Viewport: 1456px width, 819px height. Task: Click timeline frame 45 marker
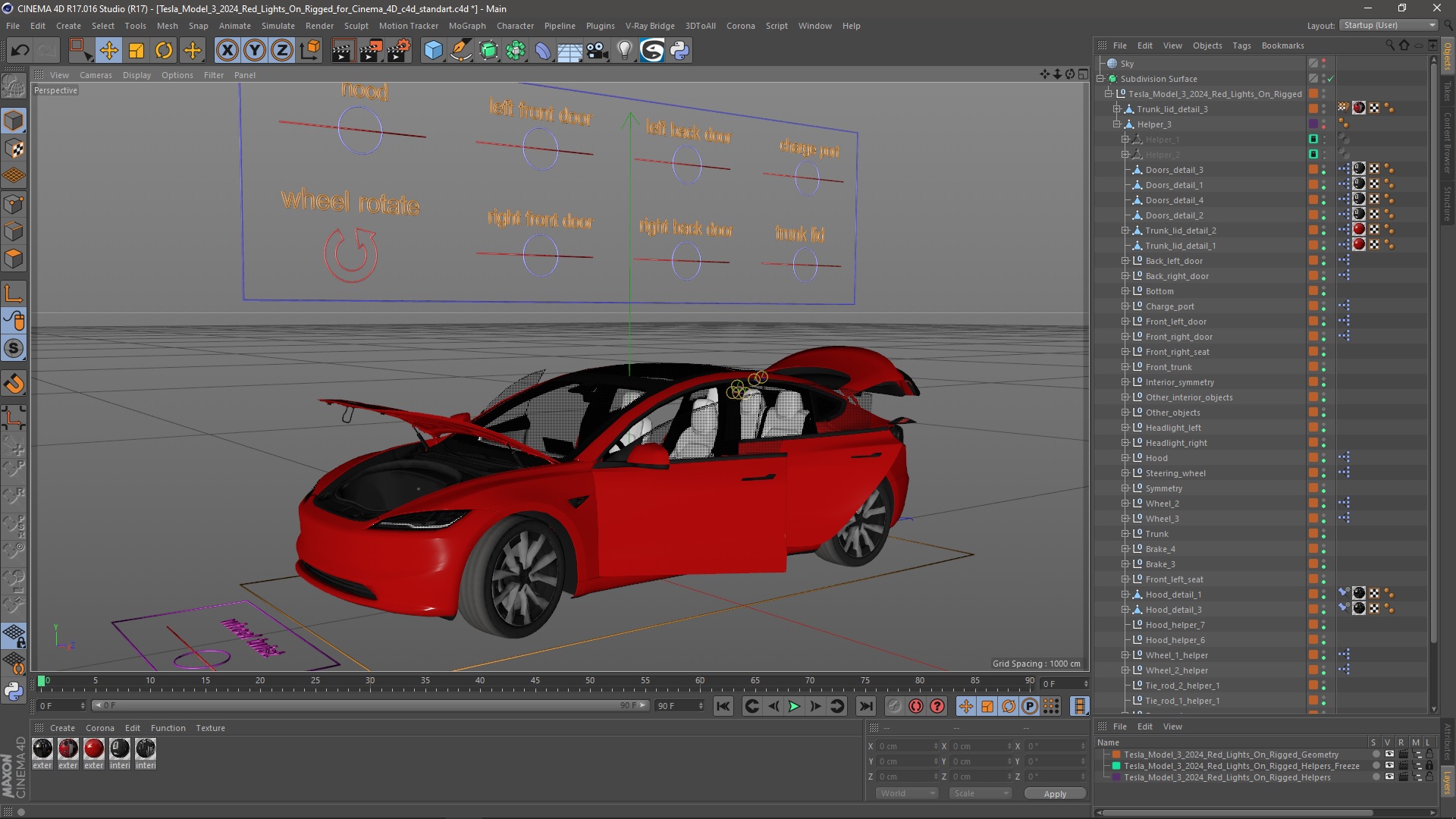point(535,682)
